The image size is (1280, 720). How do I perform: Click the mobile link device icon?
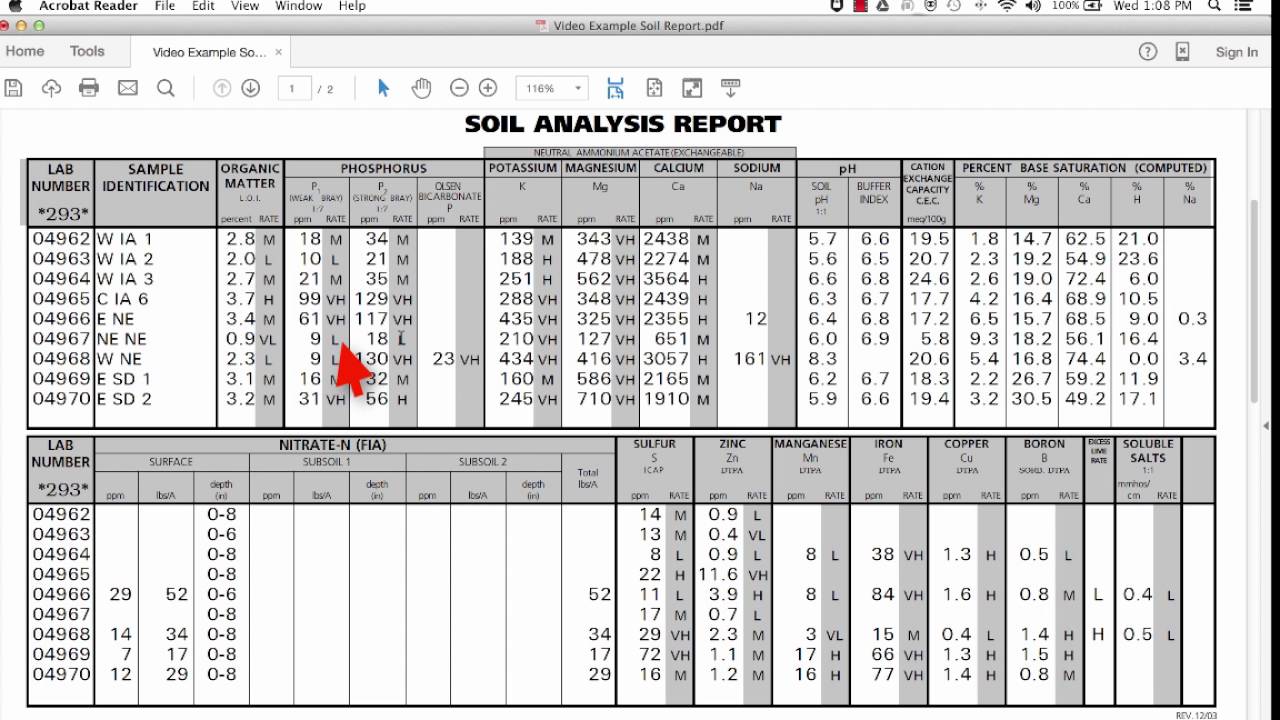point(1182,52)
